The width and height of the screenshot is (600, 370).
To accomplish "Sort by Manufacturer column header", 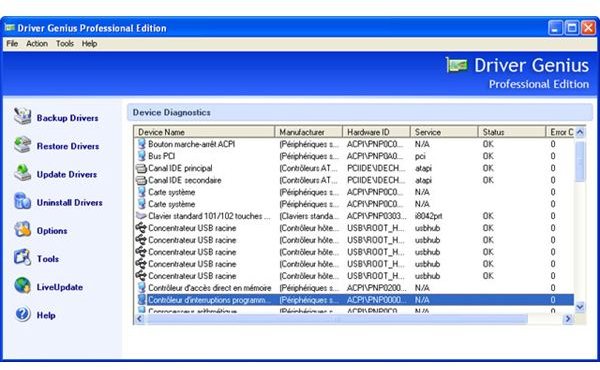I will click(308, 132).
